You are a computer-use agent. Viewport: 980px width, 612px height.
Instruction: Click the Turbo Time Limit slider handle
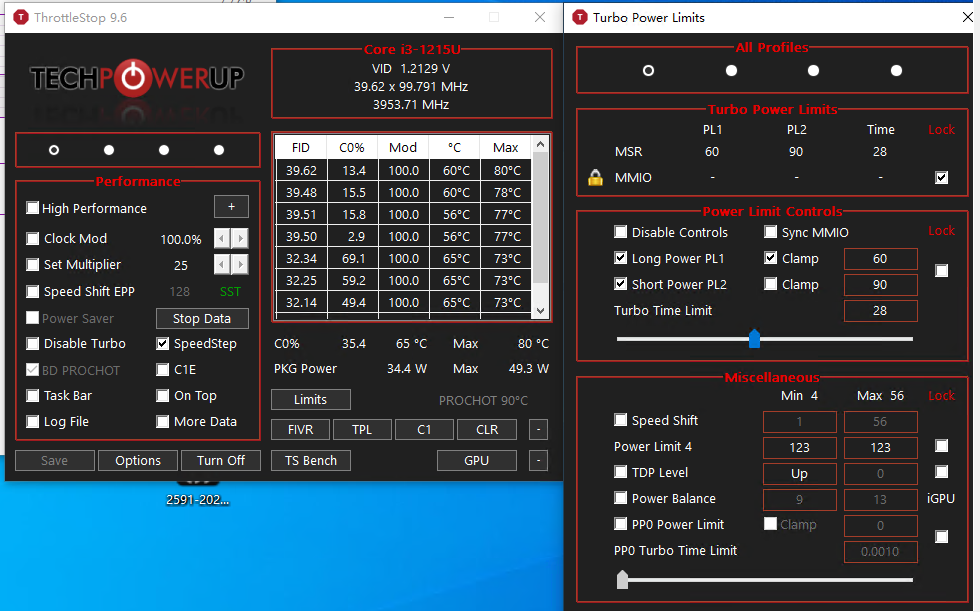tap(755, 339)
